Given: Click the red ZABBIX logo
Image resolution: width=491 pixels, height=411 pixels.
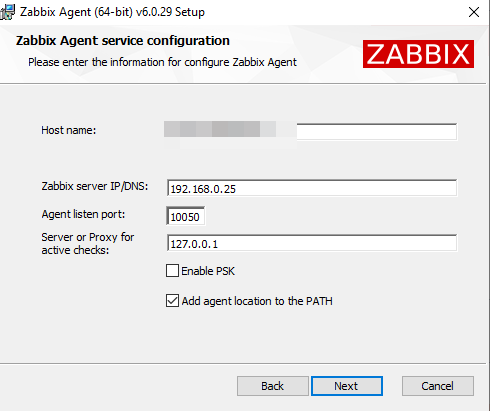Looking at the screenshot, I should coord(418,54).
